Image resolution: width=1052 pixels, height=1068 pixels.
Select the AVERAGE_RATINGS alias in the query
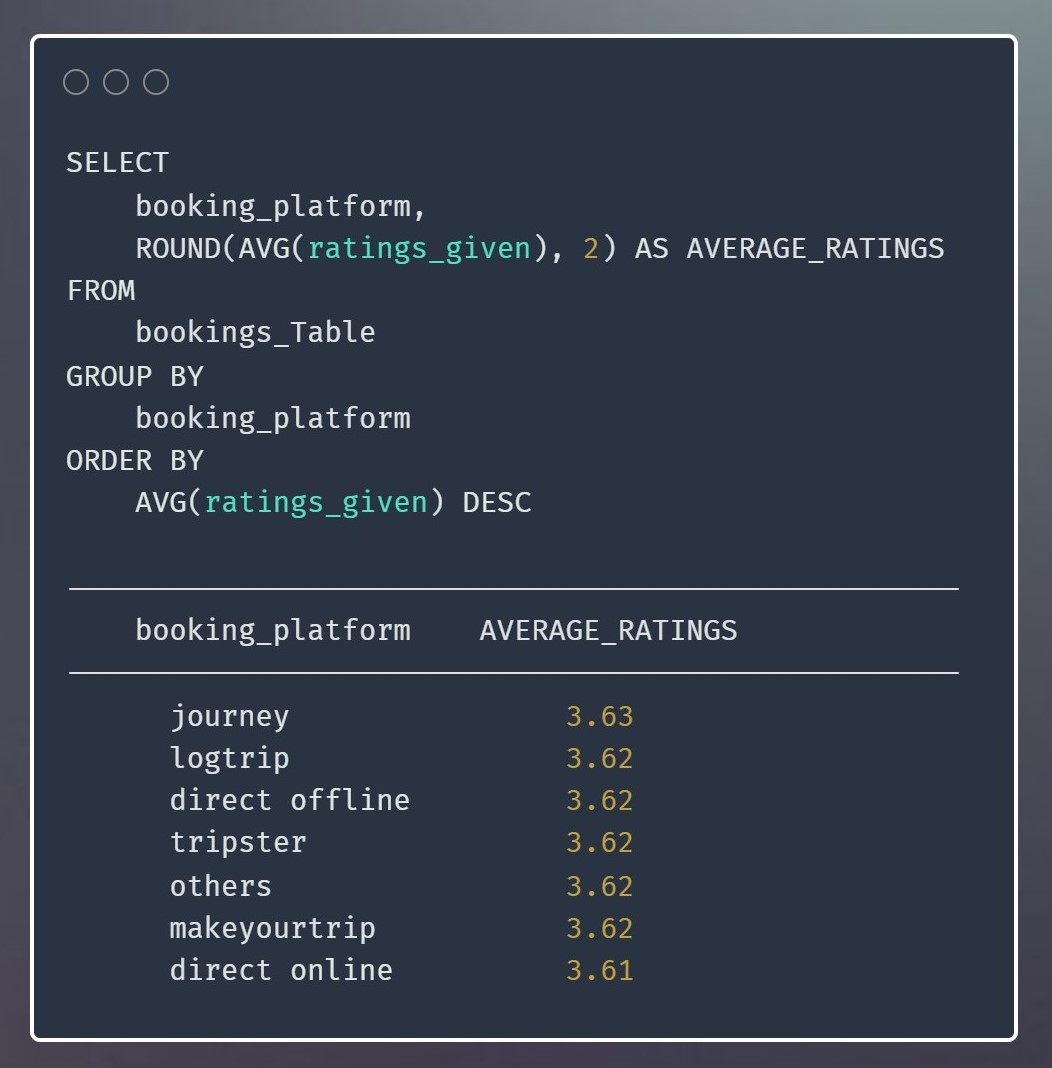pyautogui.click(x=815, y=248)
